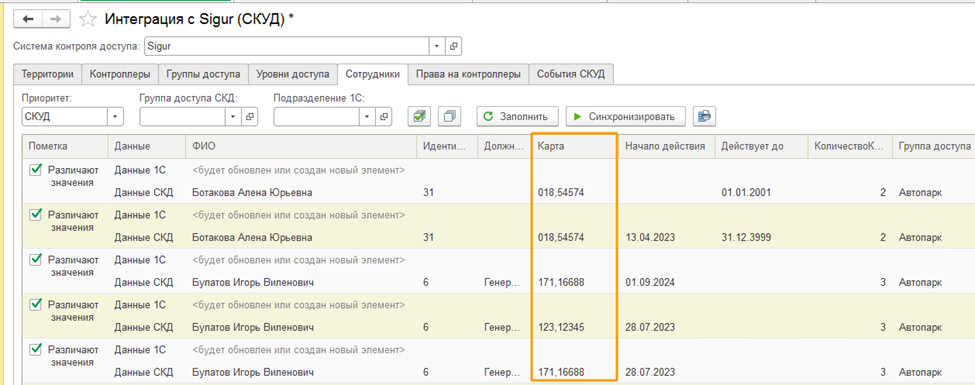Open the Права на контроллеры tab
The width and height of the screenshot is (975, 385).
tap(468, 74)
